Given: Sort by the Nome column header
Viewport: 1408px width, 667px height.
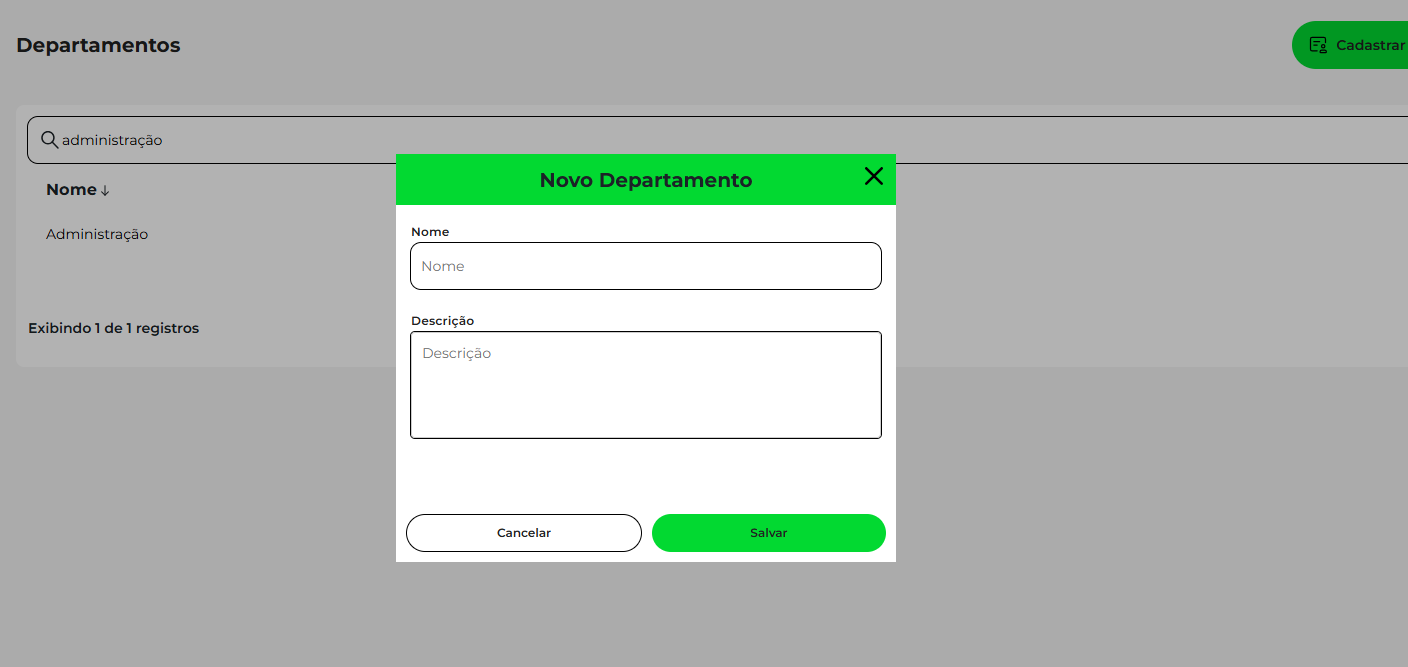Looking at the screenshot, I should (71, 190).
